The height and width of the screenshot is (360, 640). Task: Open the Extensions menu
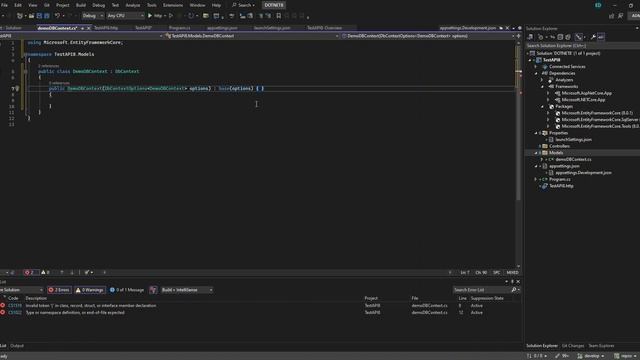(173, 5)
